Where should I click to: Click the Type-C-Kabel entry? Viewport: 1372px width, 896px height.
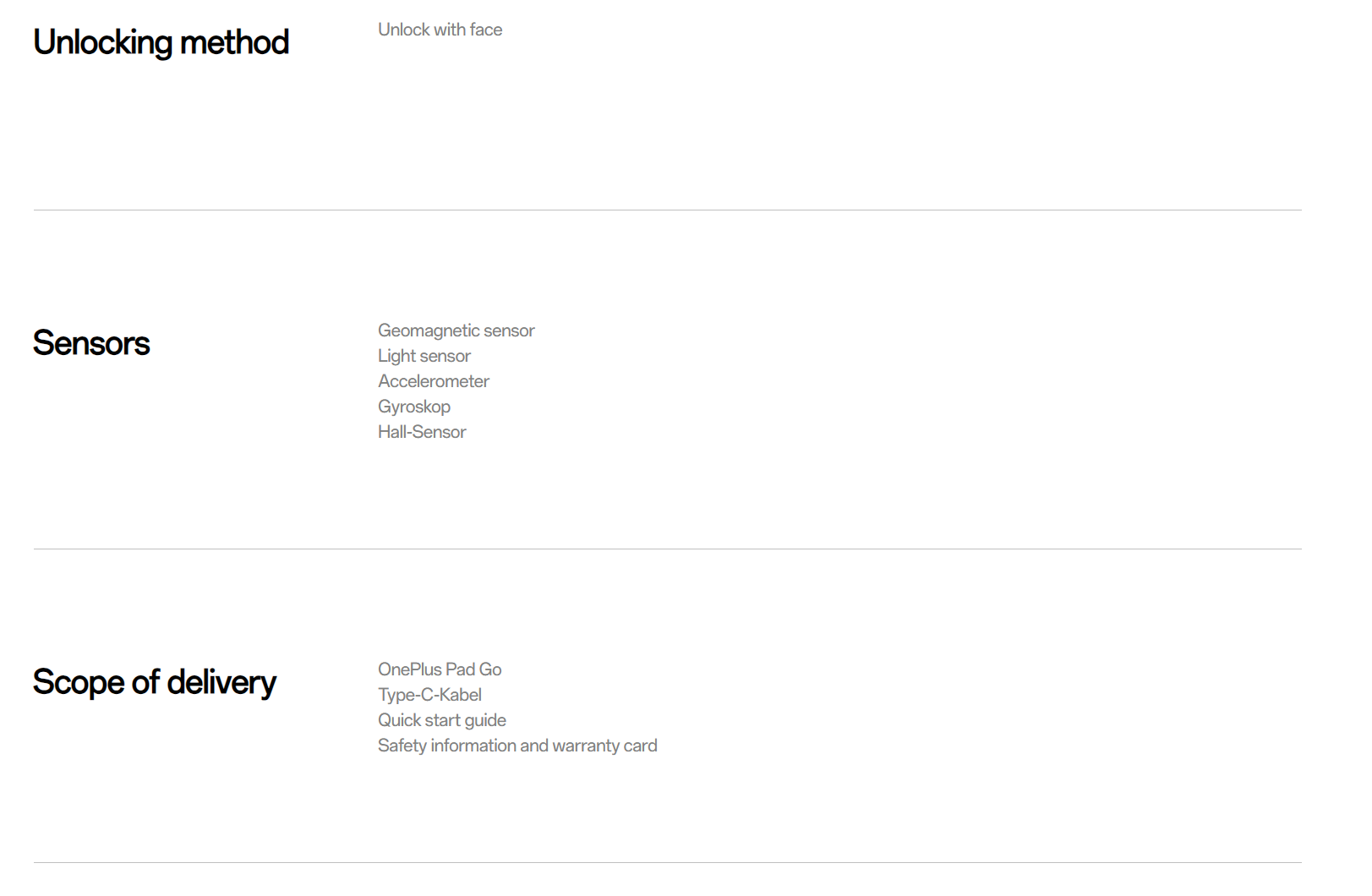[429, 695]
